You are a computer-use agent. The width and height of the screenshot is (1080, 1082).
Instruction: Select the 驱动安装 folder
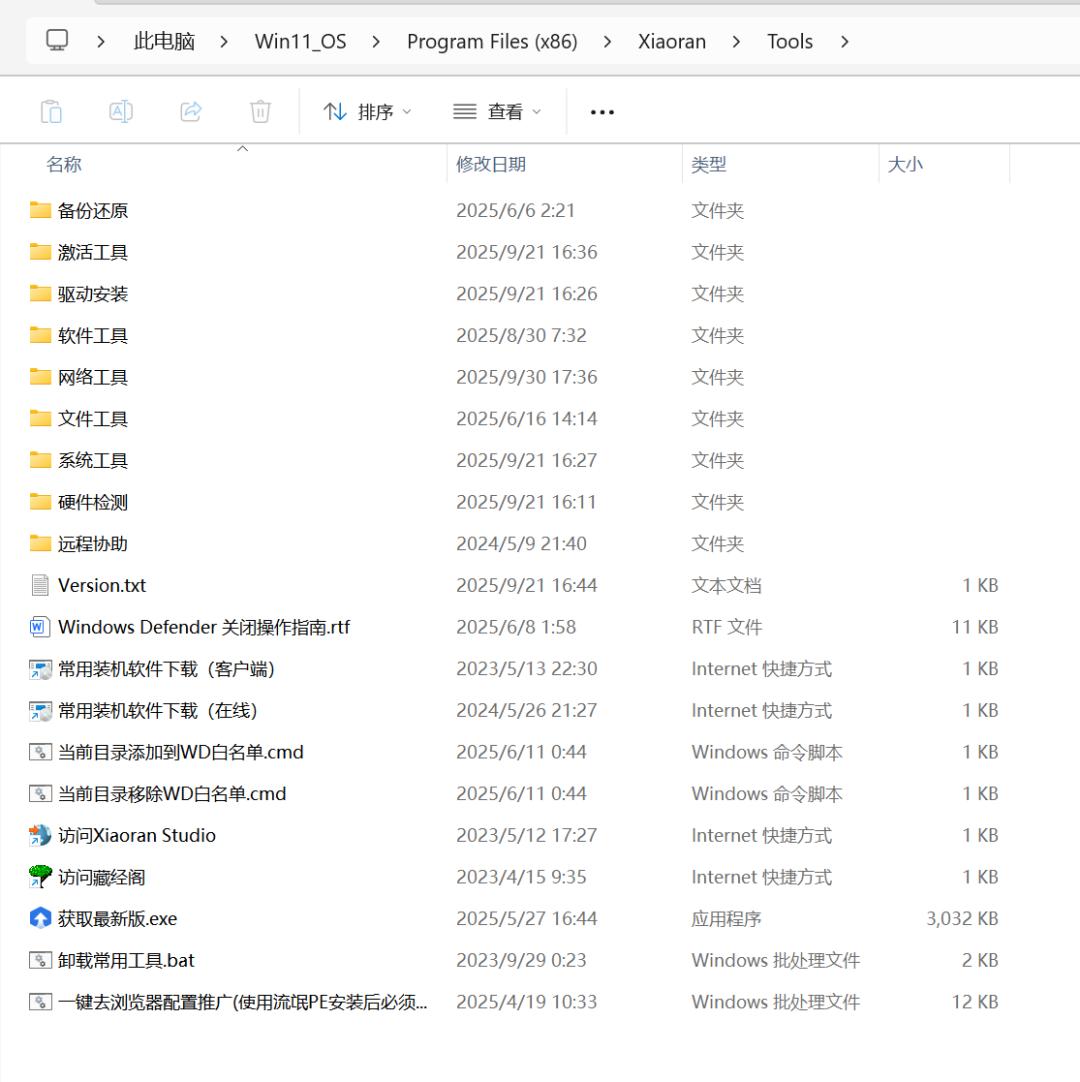(x=94, y=294)
